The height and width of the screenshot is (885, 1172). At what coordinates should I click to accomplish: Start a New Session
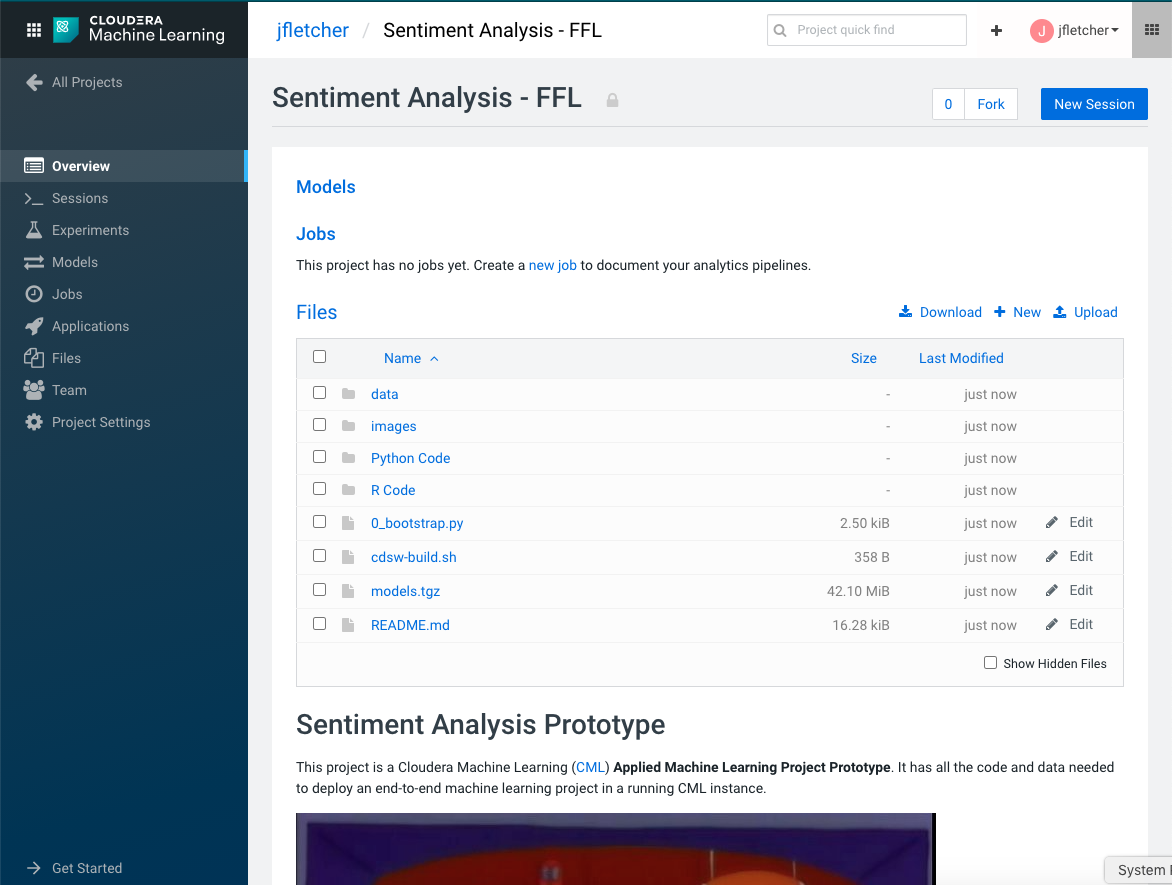coord(1093,103)
